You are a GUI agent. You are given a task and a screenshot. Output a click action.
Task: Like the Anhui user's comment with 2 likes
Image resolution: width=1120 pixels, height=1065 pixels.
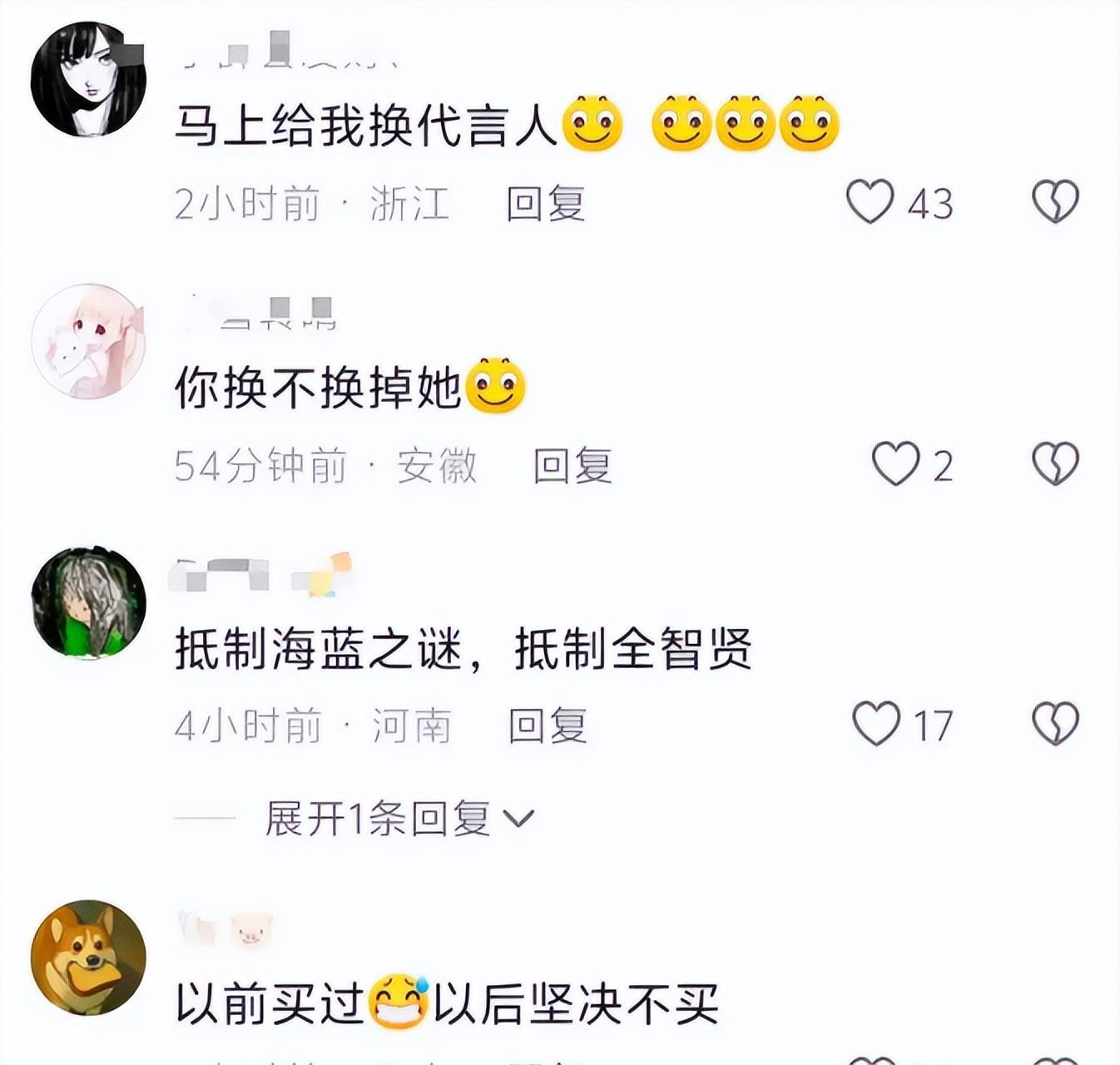click(895, 464)
